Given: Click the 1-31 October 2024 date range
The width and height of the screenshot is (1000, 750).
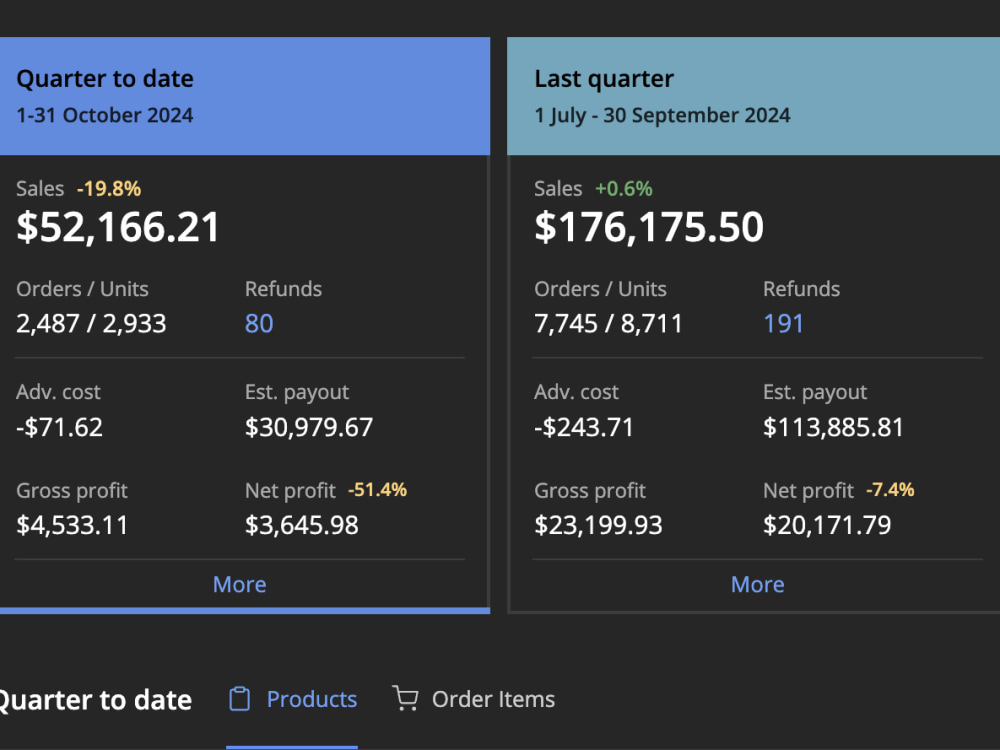Looking at the screenshot, I should click(x=105, y=115).
